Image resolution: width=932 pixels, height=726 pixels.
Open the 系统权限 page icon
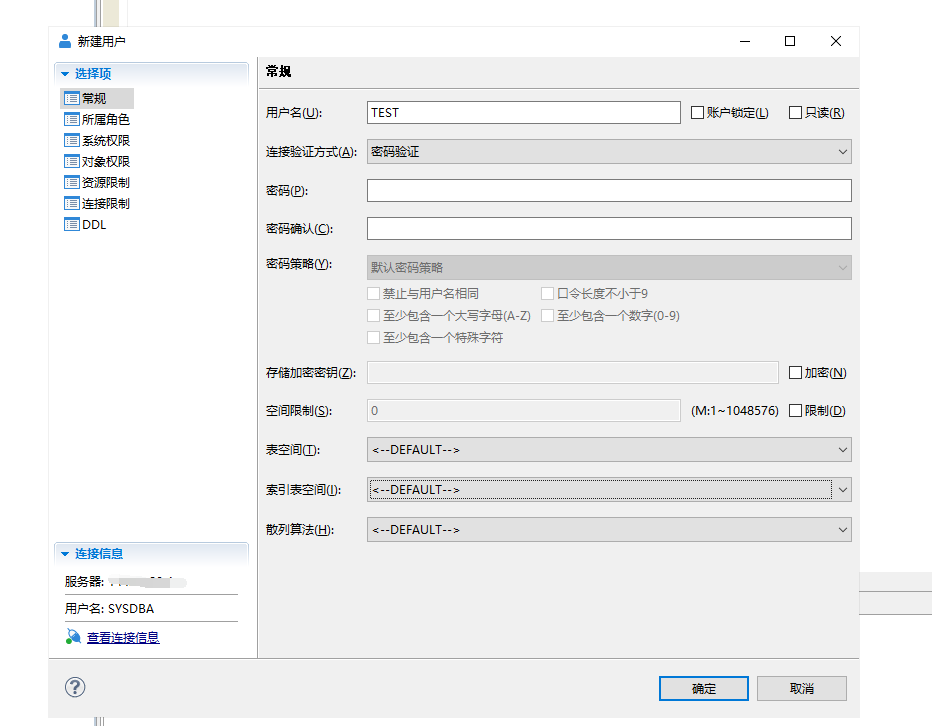(x=71, y=140)
